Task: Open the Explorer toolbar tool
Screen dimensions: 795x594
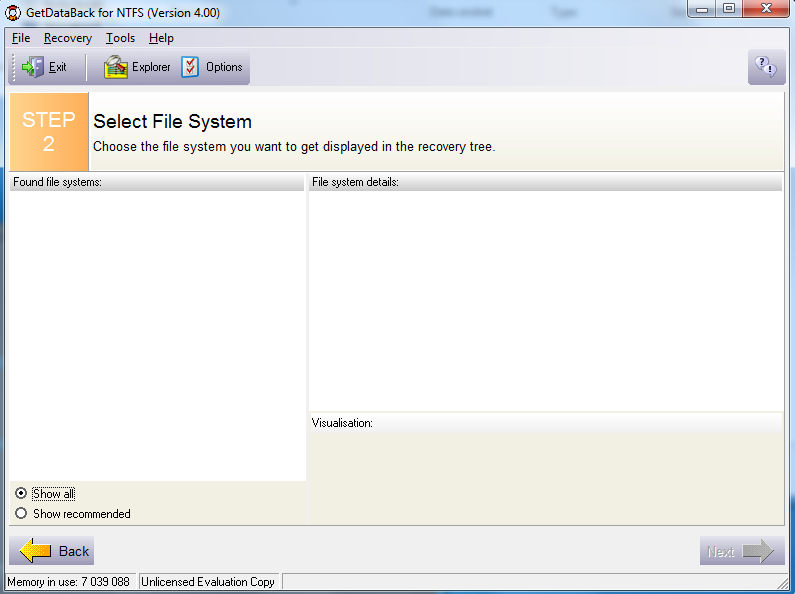Action: pos(137,67)
